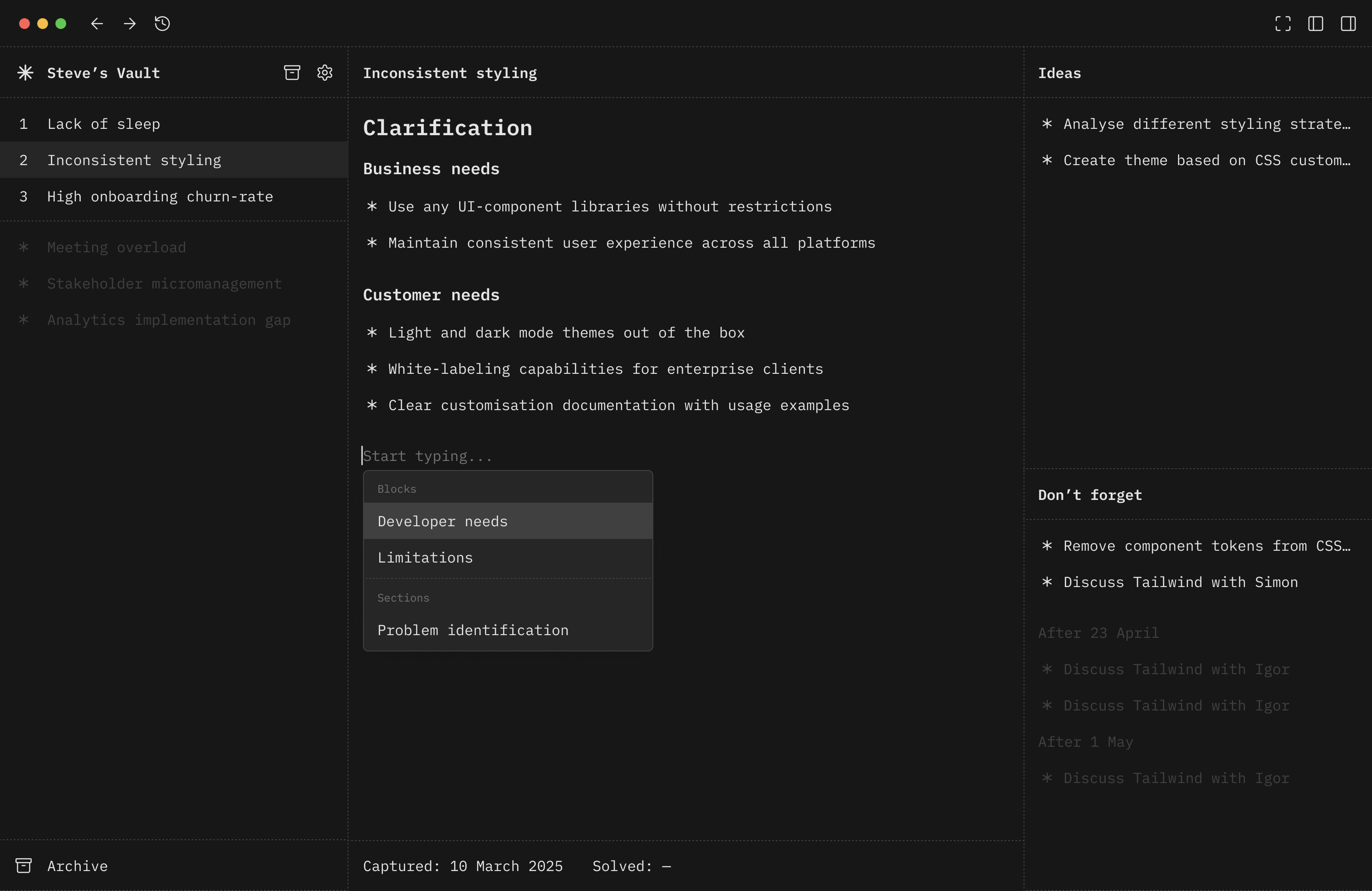
Task: Click the asterisk icon beside Steve's Vault
Action: coord(25,73)
